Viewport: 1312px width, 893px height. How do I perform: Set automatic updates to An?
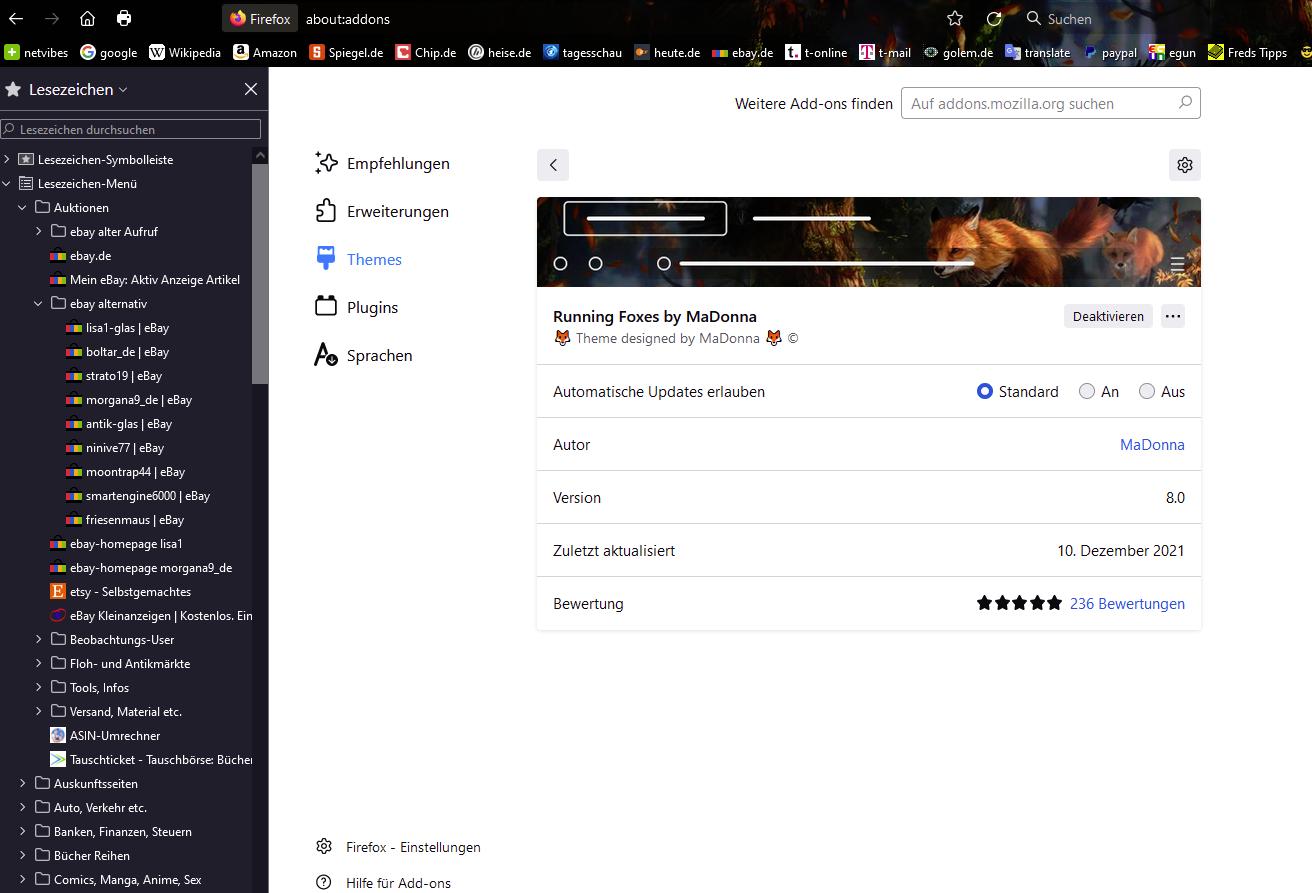pos(1087,392)
